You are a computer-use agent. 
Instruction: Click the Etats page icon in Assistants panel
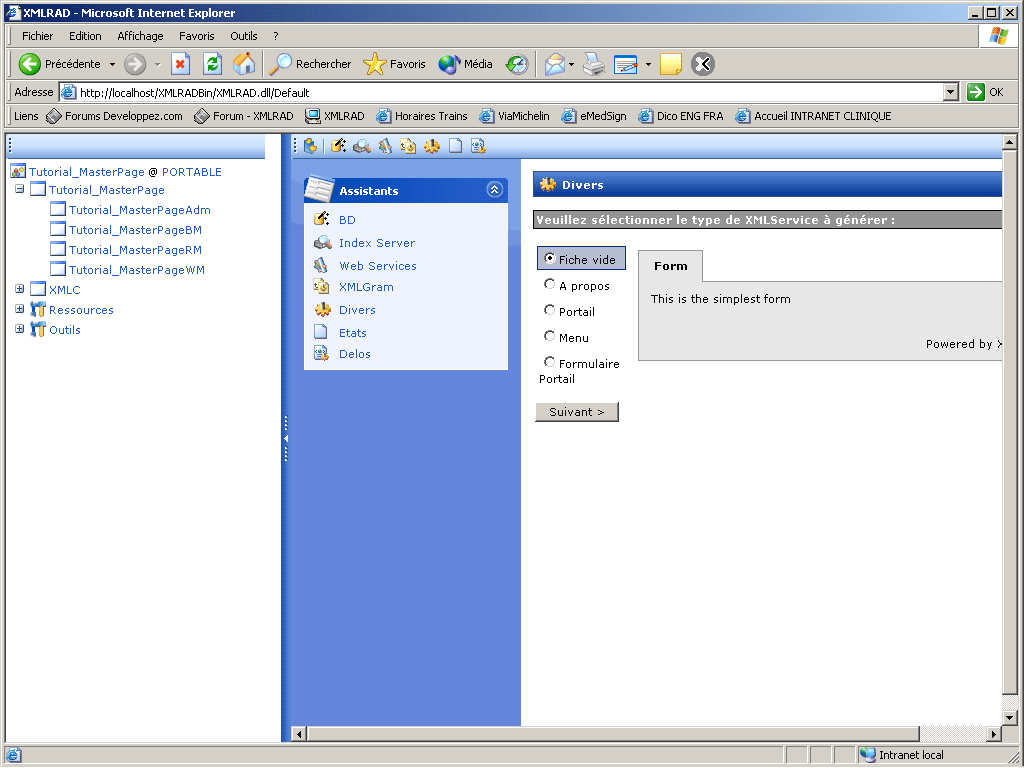click(x=321, y=333)
